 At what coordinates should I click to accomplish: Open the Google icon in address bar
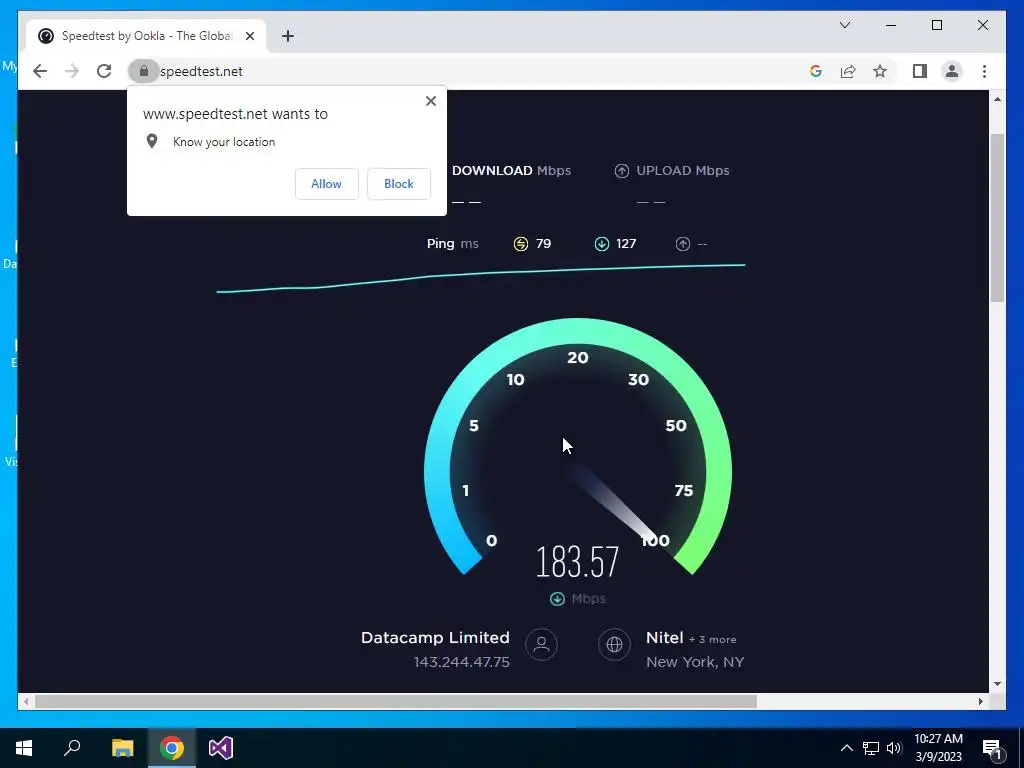tap(816, 71)
